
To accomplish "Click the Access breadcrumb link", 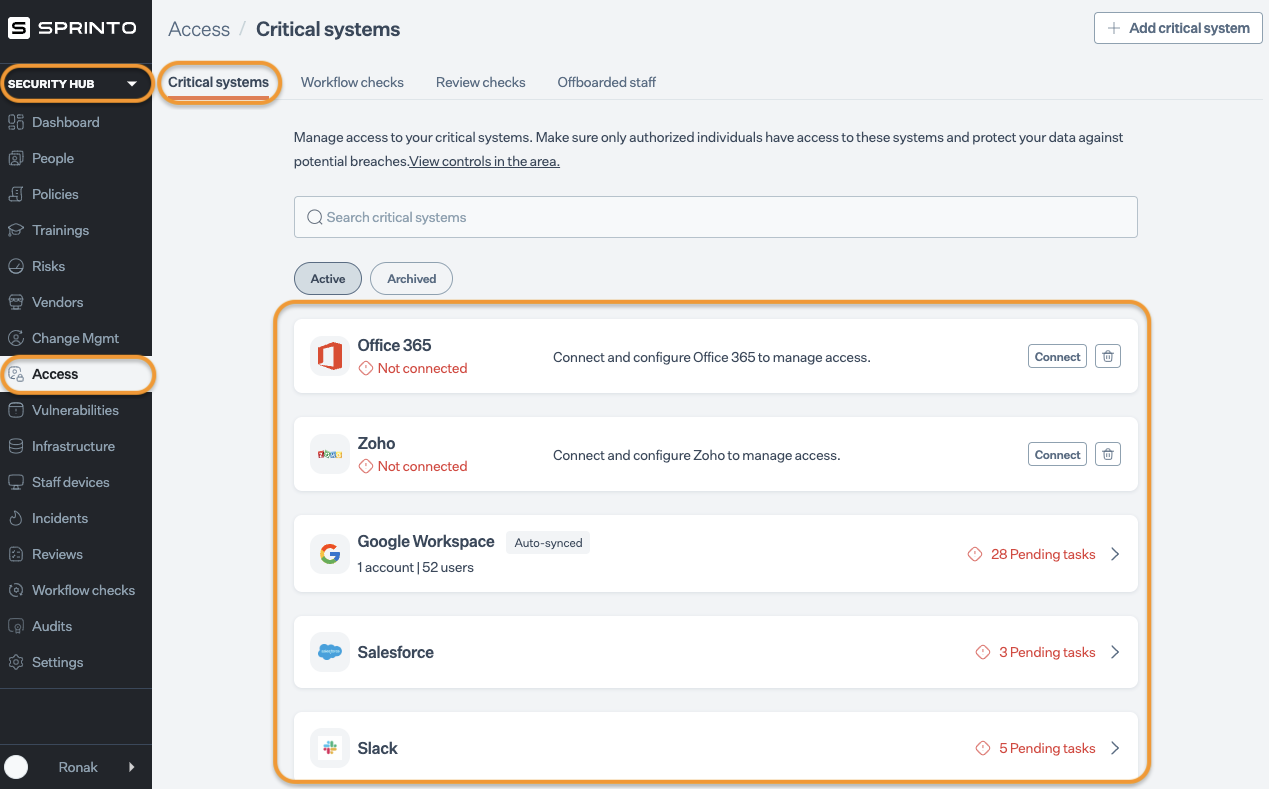I will (199, 29).
